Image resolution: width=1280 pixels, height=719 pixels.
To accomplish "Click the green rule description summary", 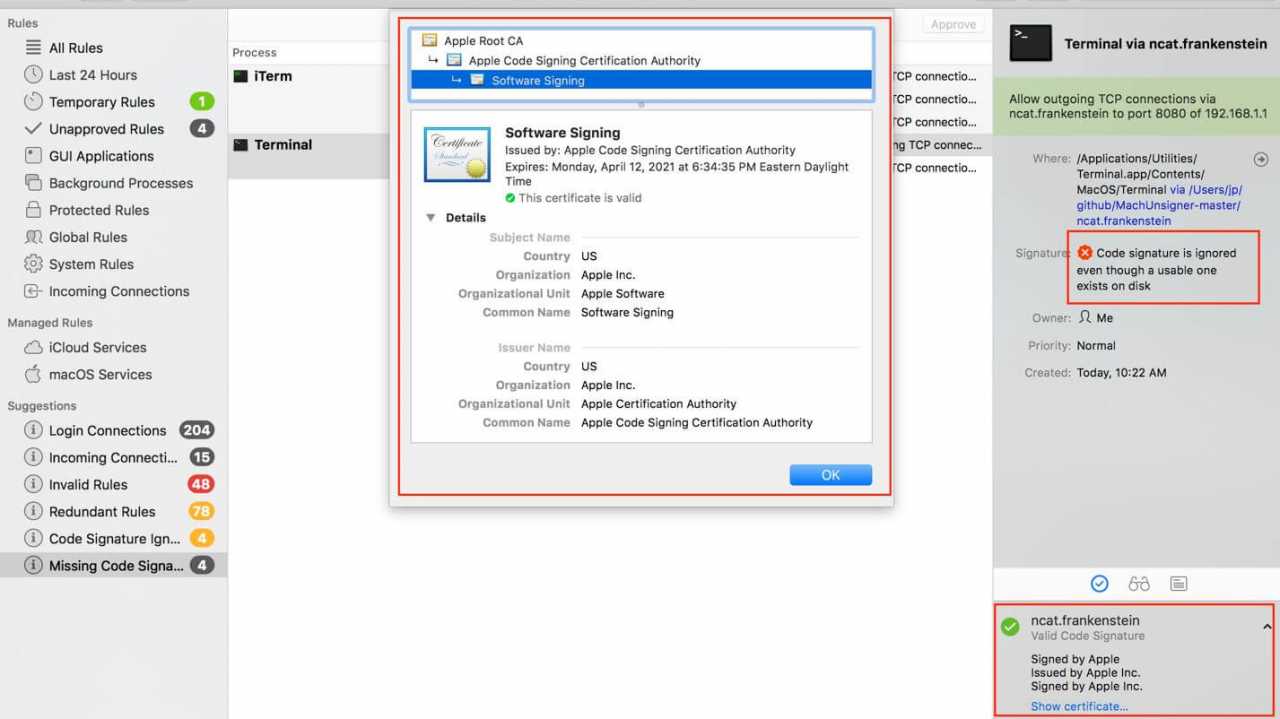I will click(1136, 106).
